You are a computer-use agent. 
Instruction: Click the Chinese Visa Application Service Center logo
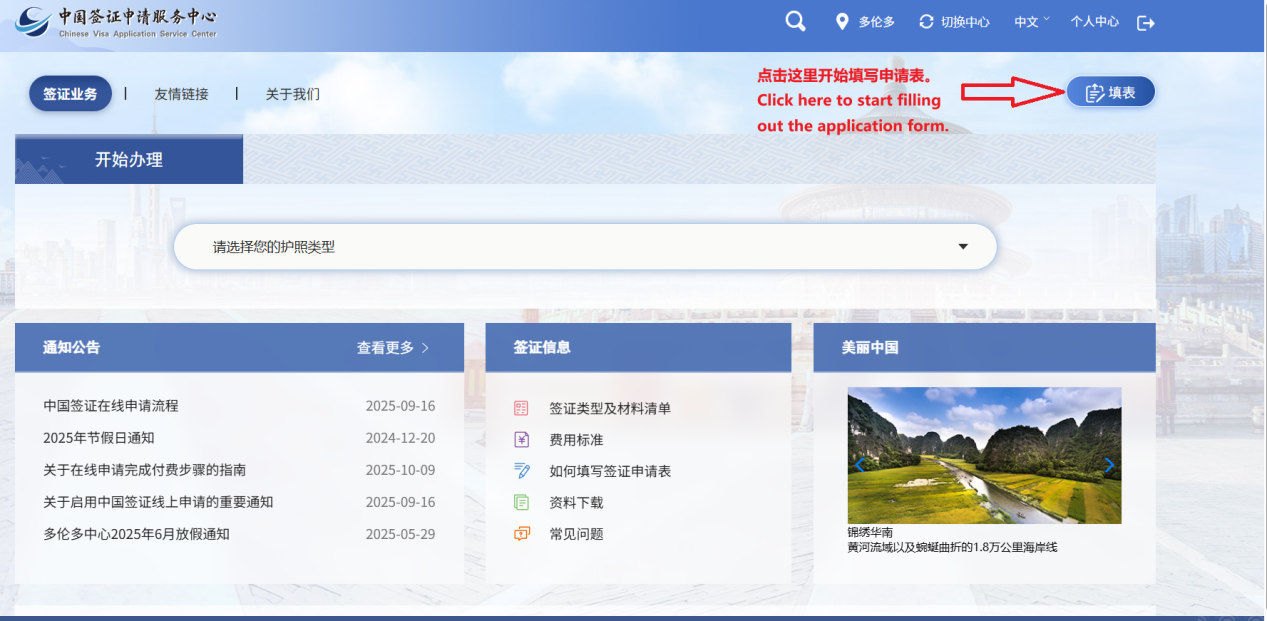(x=117, y=21)
